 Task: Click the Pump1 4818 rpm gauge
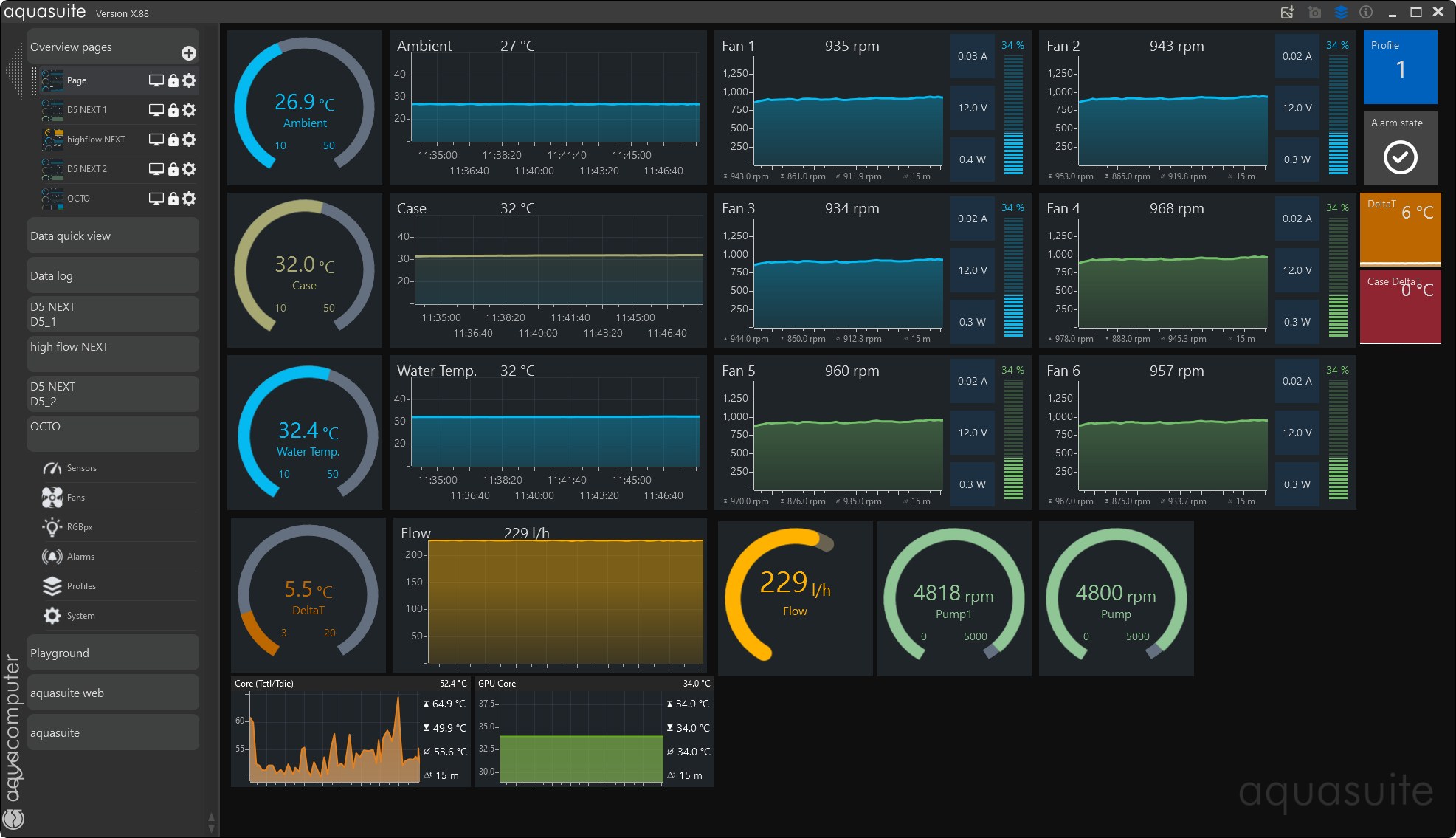(x=953, y=599)
